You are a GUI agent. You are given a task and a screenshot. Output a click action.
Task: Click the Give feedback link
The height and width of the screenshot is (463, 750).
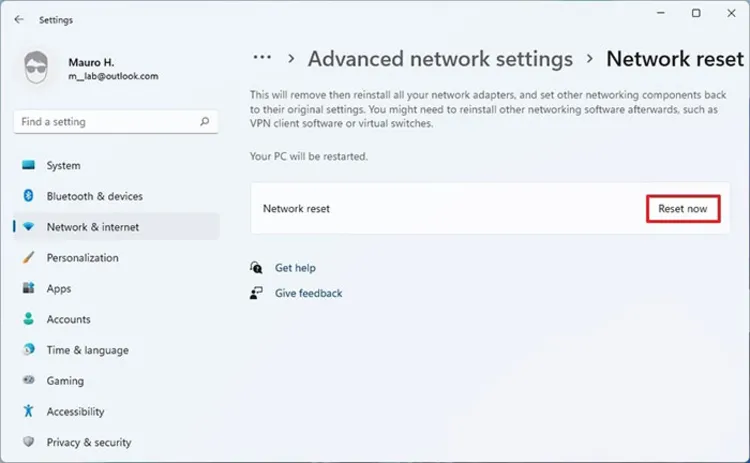click(309, 293)
